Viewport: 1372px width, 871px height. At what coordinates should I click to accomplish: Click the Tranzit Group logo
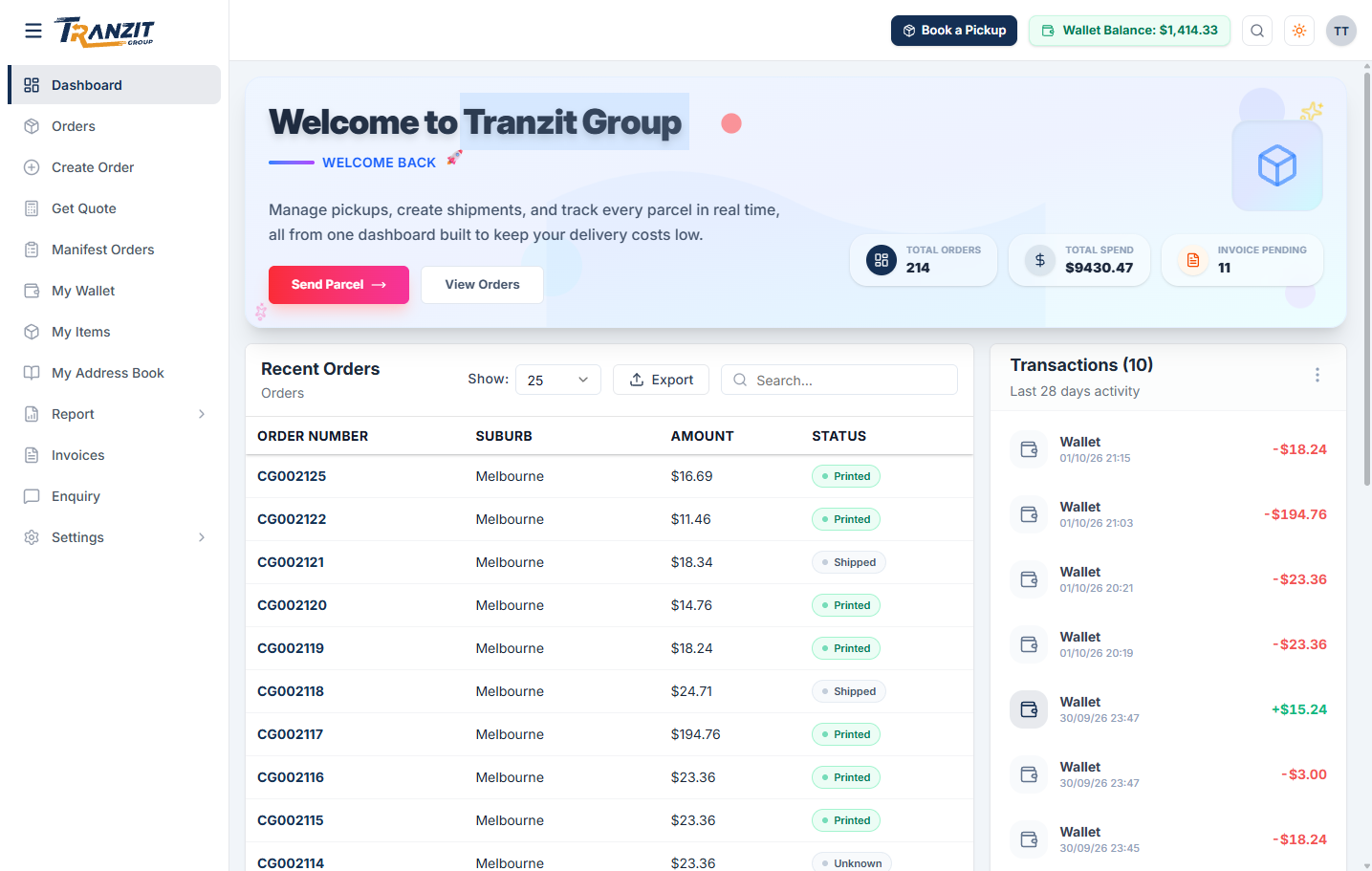point(105,32)
